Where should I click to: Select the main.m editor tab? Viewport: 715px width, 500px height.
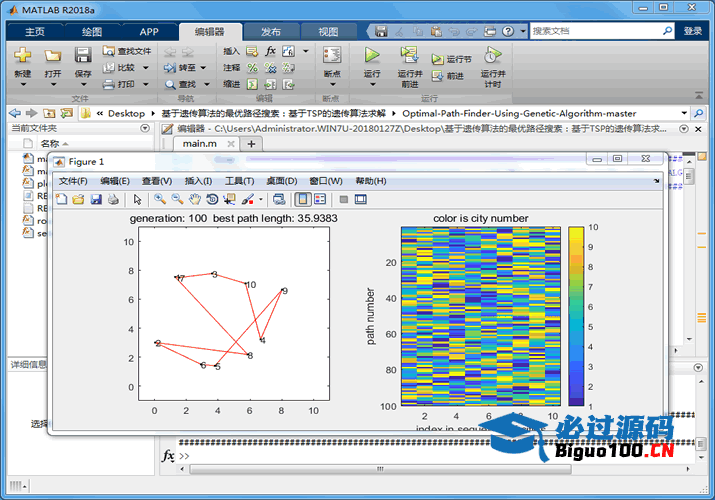[x=199, y=144]
